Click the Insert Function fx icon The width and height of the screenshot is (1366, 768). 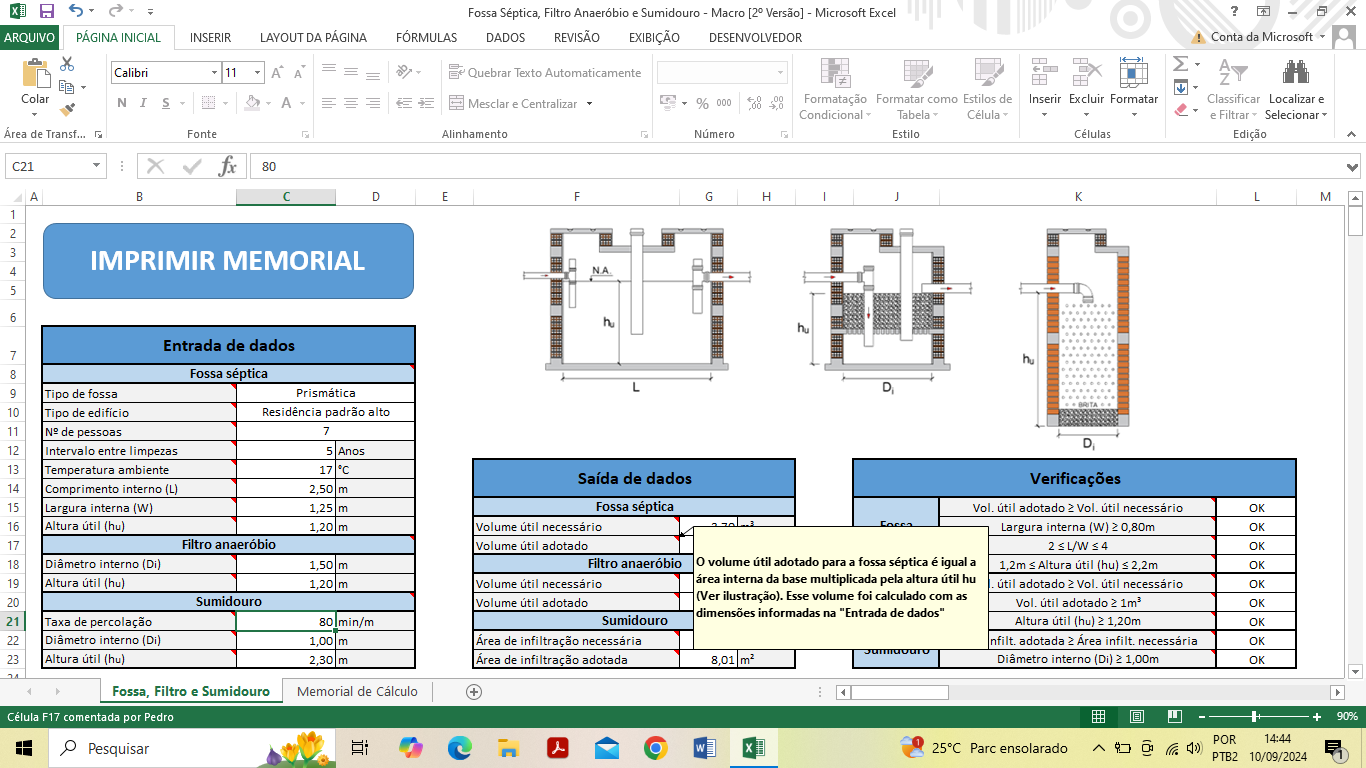click(228, 167)
